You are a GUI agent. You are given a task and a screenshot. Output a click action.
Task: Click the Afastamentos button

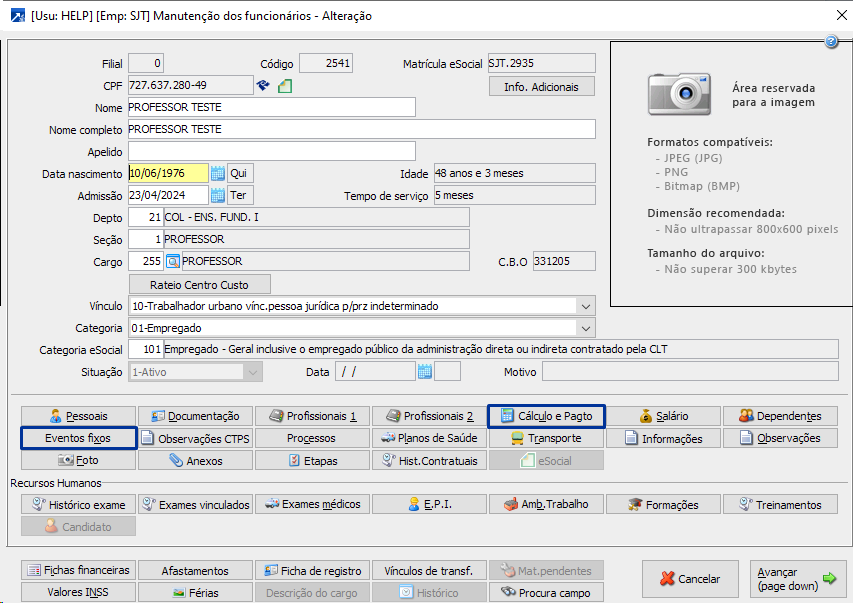(x=195, y=570)
